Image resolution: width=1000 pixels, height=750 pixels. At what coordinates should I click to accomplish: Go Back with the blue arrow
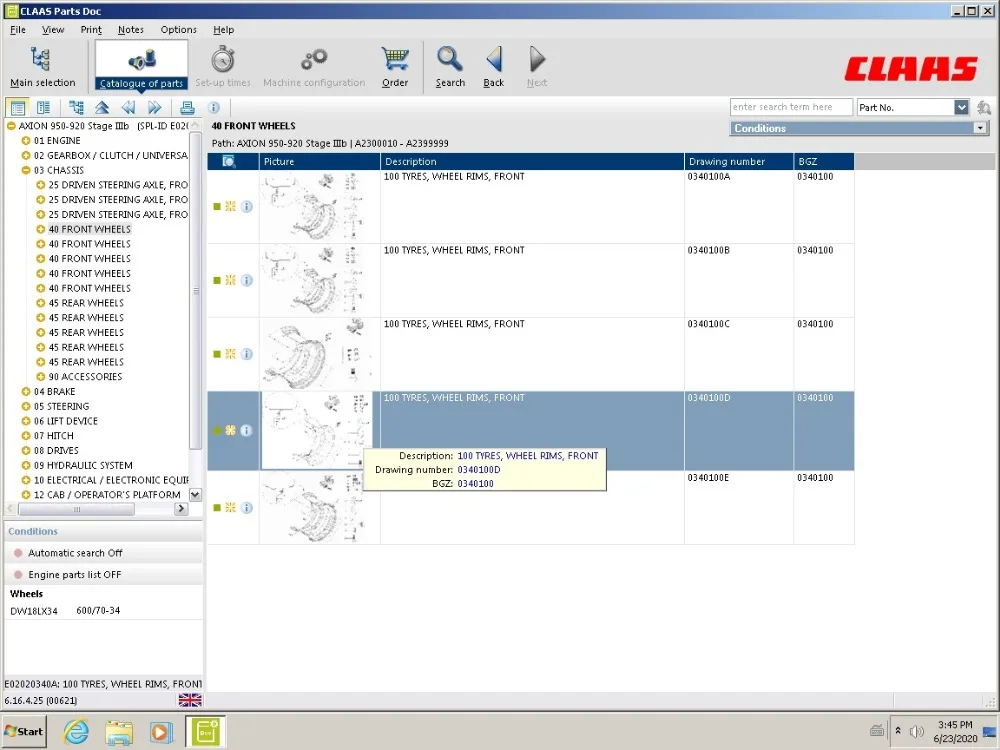pyautogui.click(x=494, y=66)
